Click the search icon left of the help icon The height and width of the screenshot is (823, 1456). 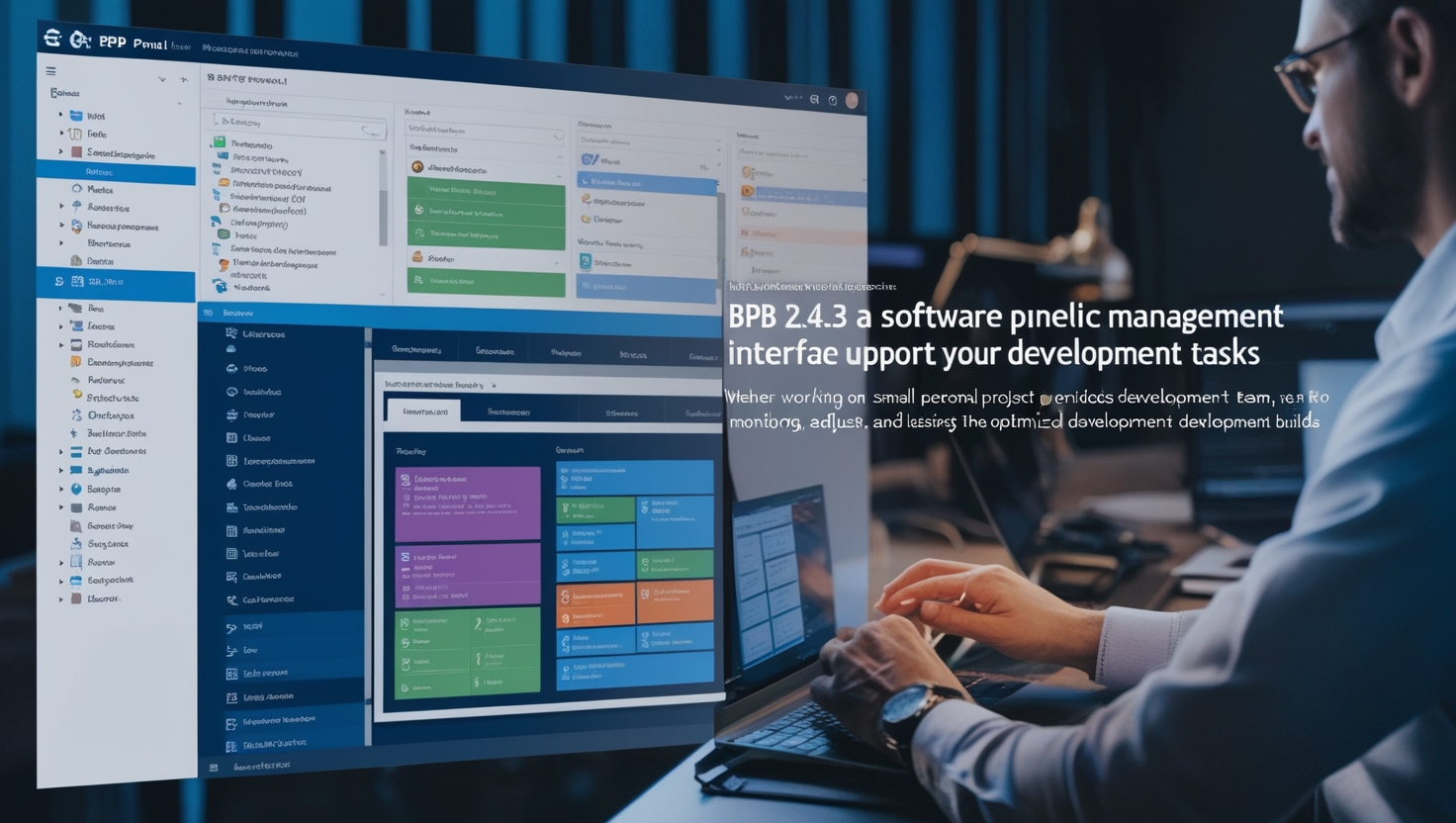click(x=814, y=99)
